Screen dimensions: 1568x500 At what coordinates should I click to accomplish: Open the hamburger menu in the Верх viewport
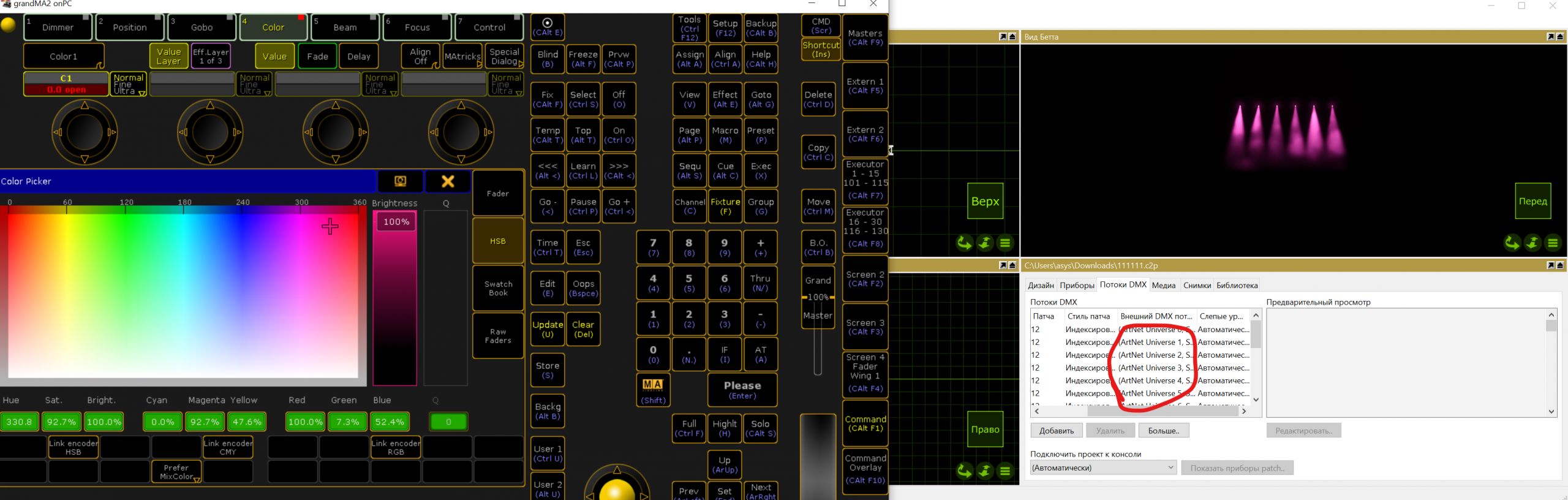(x=1005, y=243)
